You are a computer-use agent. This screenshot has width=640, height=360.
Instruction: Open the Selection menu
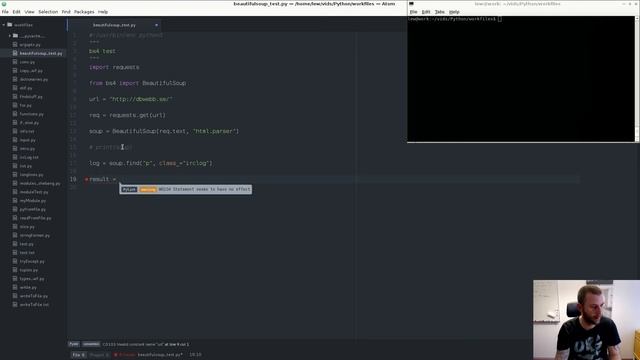[48, 12]
